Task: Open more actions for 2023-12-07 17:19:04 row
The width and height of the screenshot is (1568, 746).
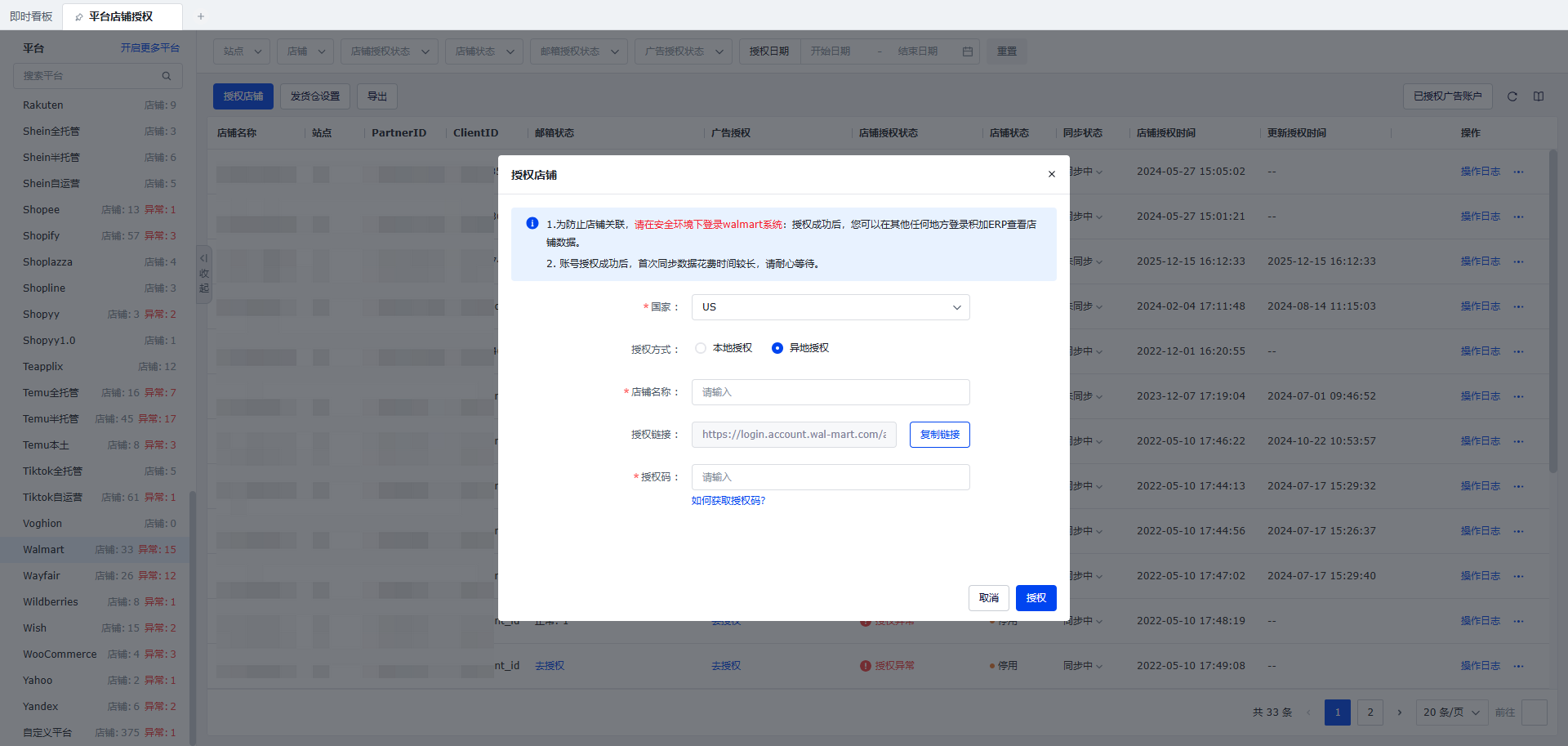Action: (1519, 396)
